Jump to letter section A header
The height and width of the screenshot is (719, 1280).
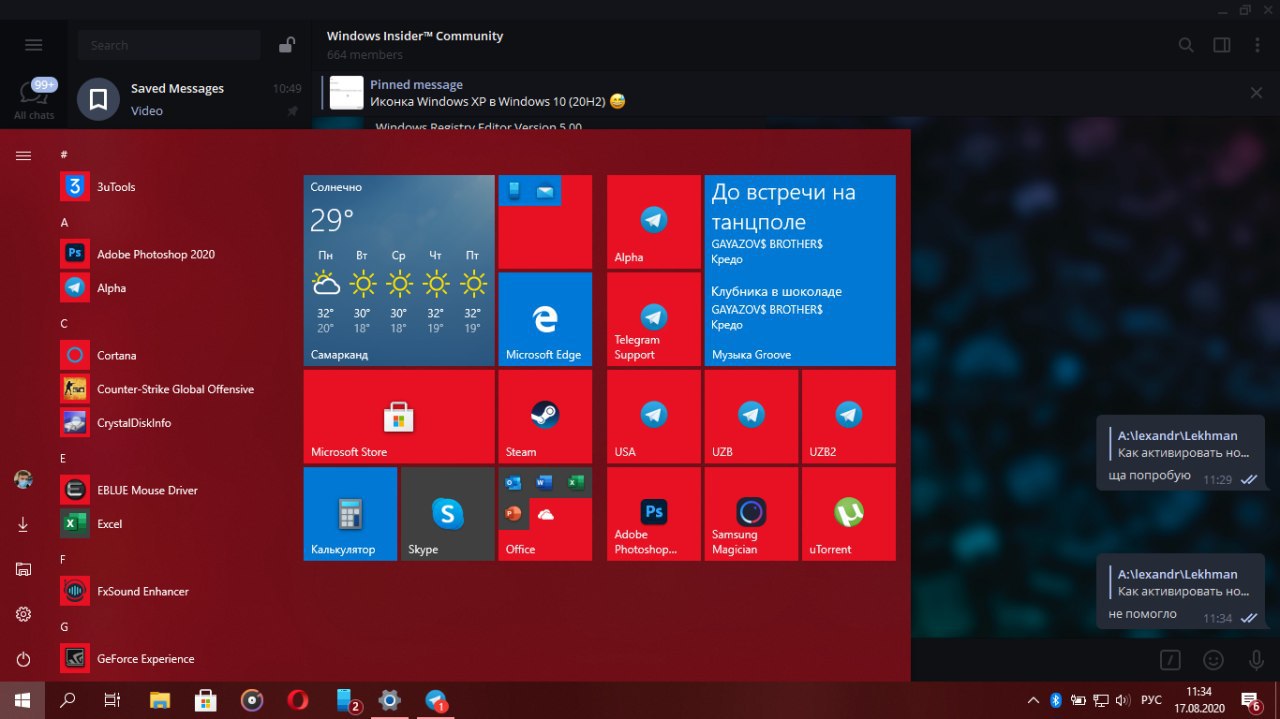click(64, 222)
